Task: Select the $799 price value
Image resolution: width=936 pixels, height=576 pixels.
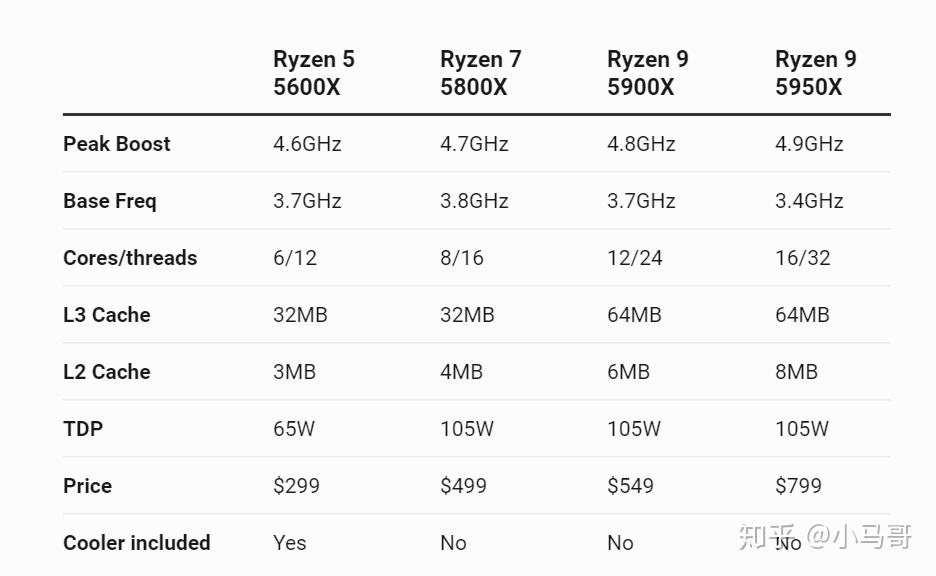Action: pyautogui.click(x=798, y=486)
